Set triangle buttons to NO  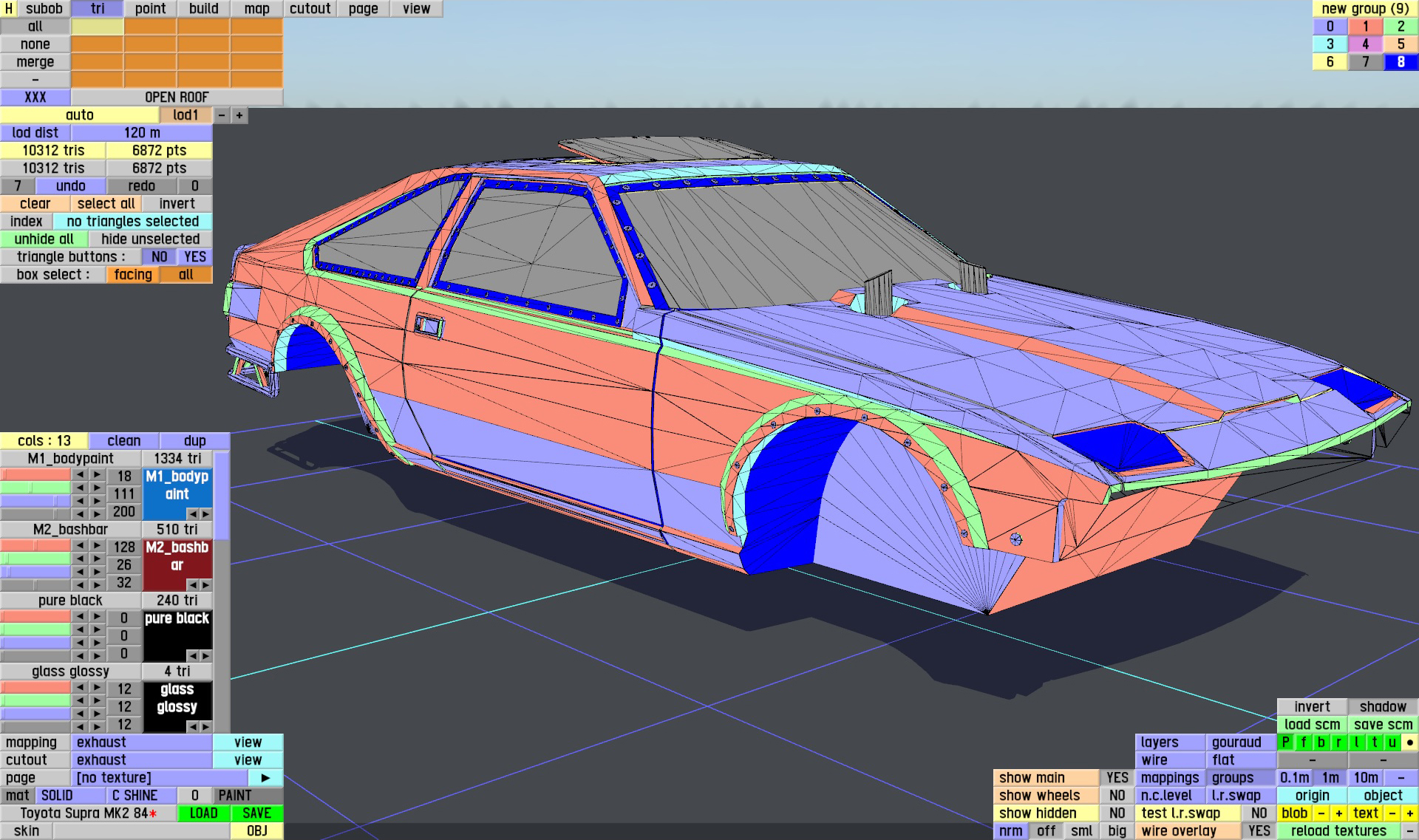[x=159, y=257]
